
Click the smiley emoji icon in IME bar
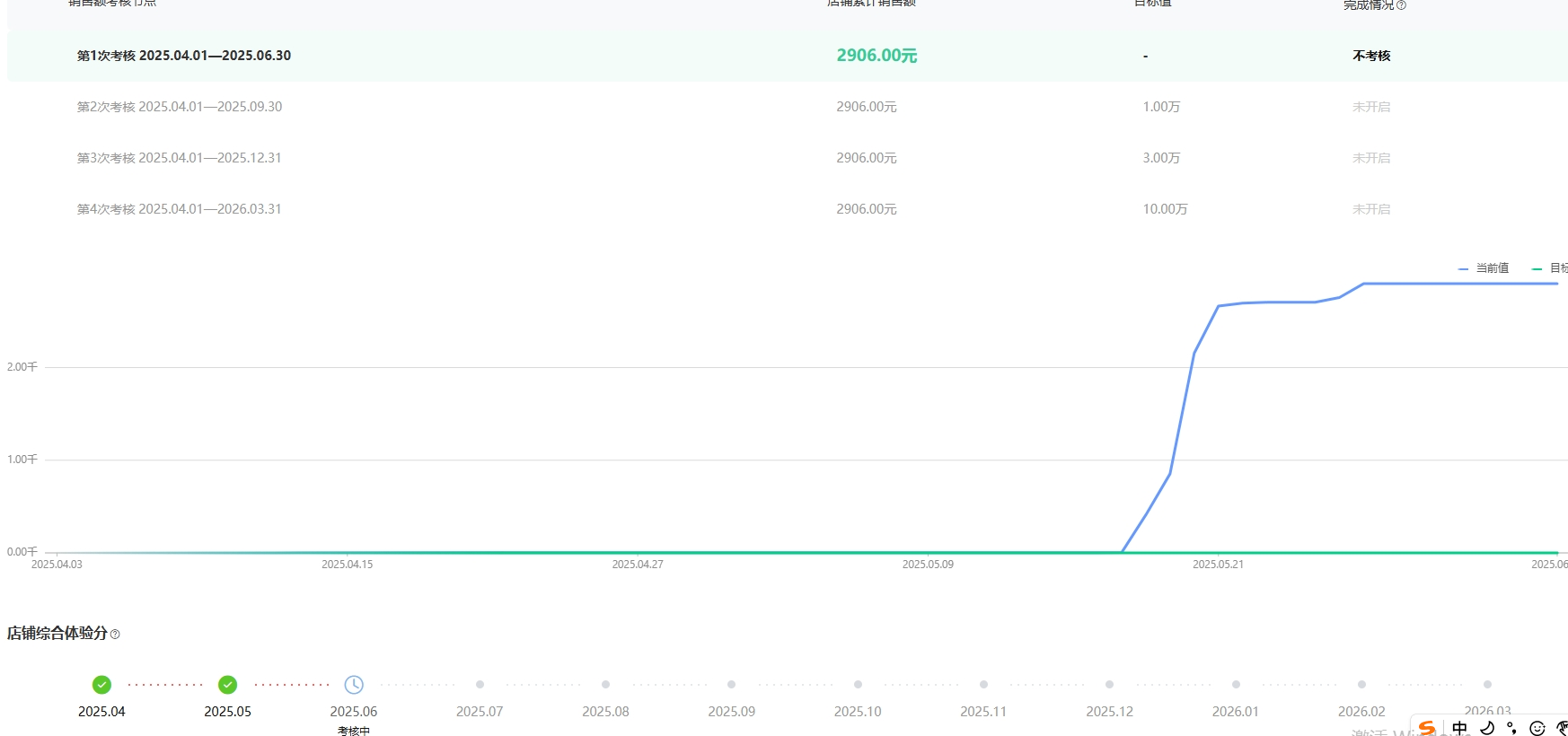tap(1537, 728)
